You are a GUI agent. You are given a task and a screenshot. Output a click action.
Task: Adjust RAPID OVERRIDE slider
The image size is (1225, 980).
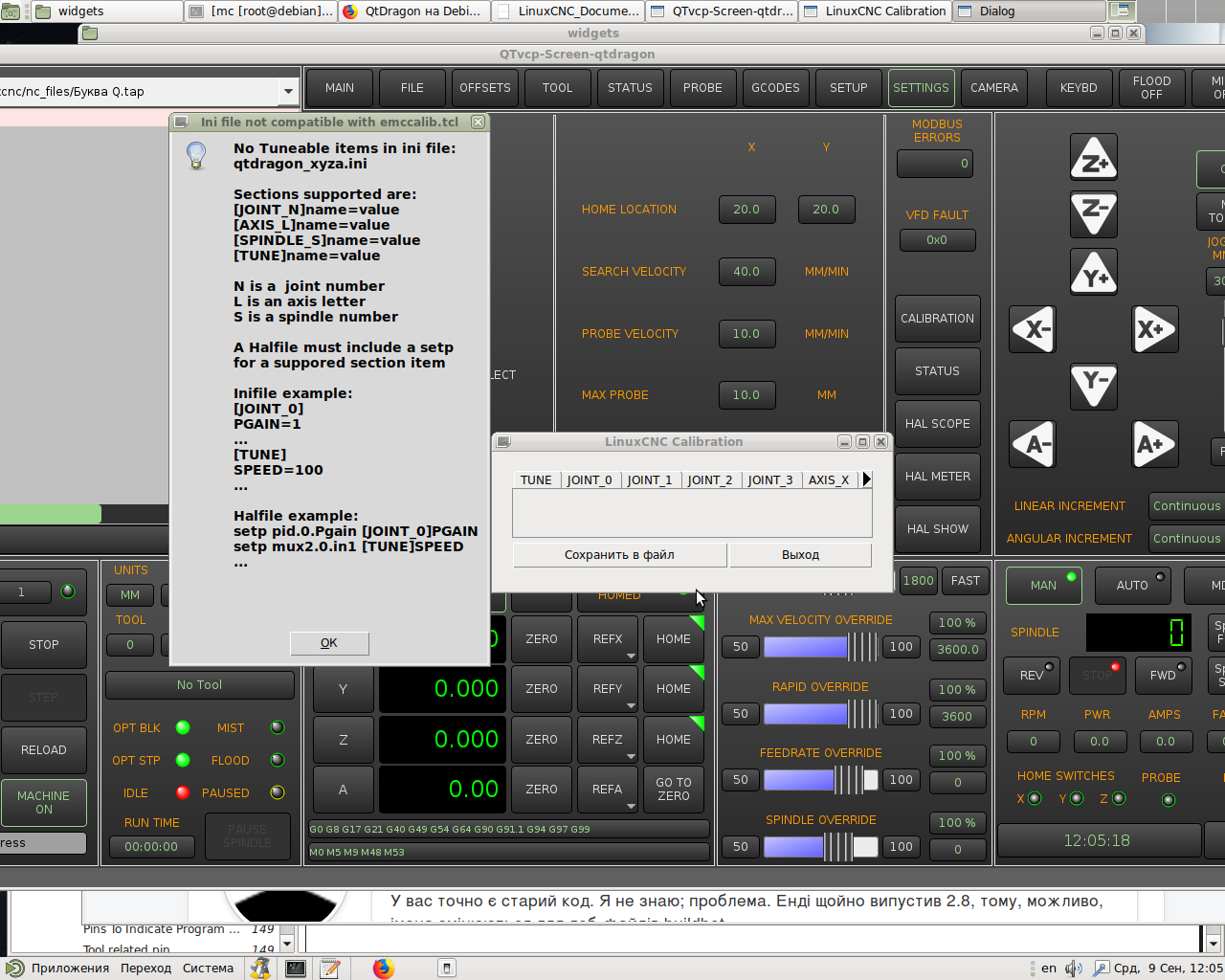tap(821, 714)
